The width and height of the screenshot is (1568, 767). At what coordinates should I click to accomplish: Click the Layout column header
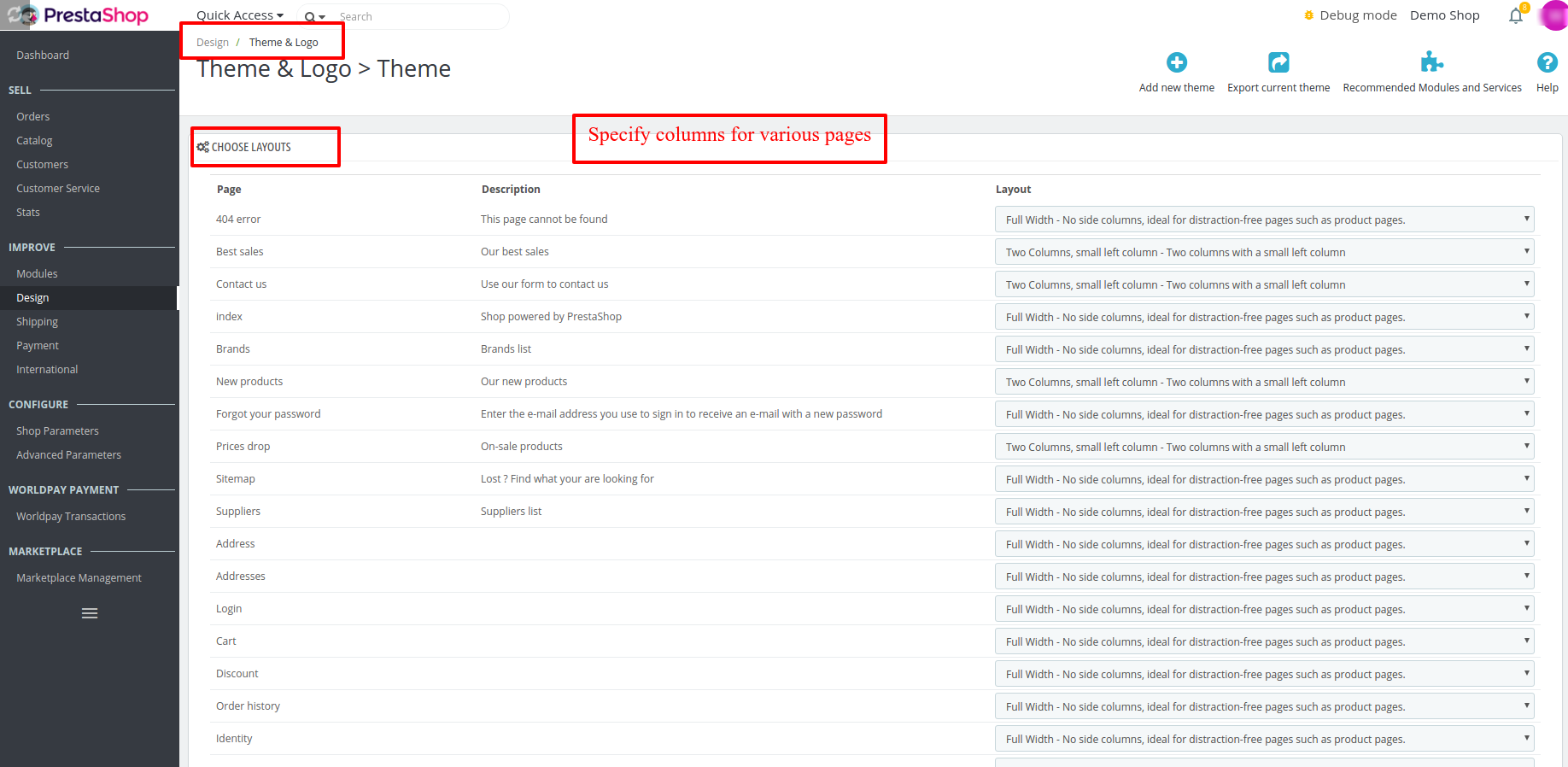coord(1013,189)
